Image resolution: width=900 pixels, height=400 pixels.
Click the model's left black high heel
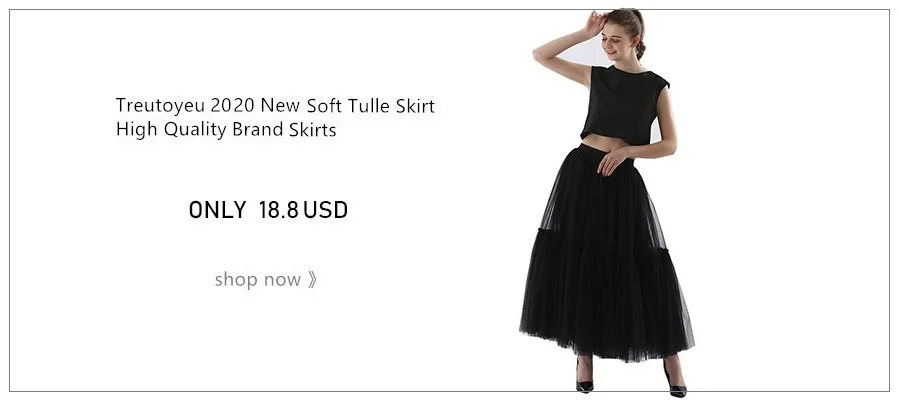[584, 379]
